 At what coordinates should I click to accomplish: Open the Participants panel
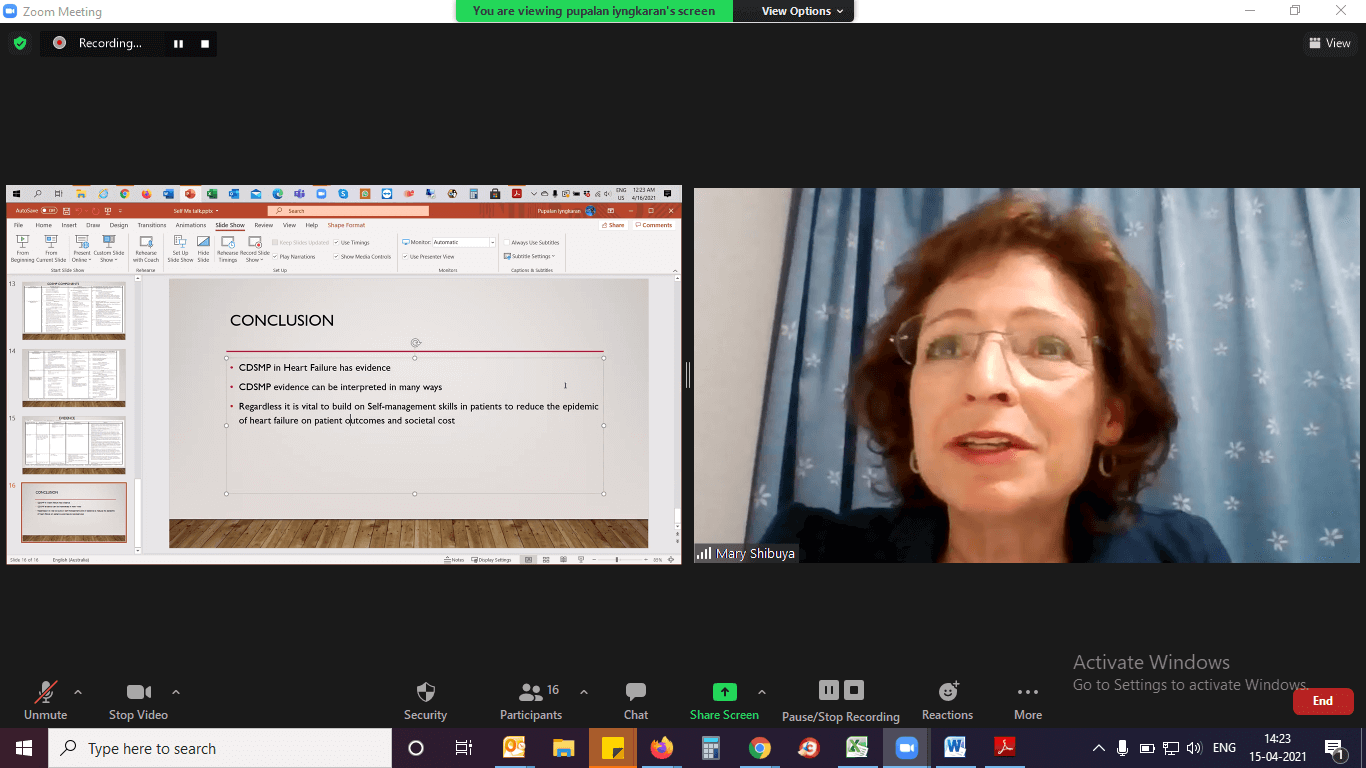point(531,700)
